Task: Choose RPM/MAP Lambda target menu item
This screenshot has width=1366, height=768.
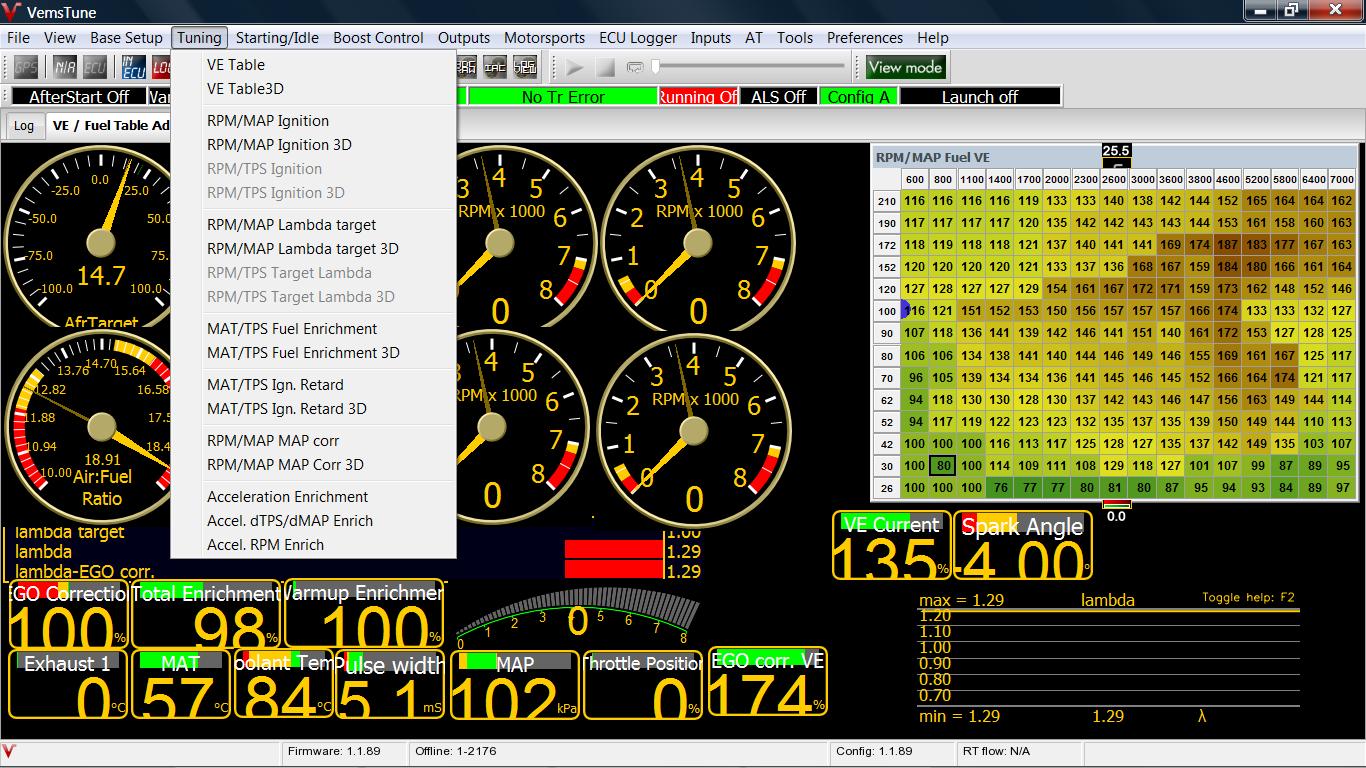Action: point(291,225)
